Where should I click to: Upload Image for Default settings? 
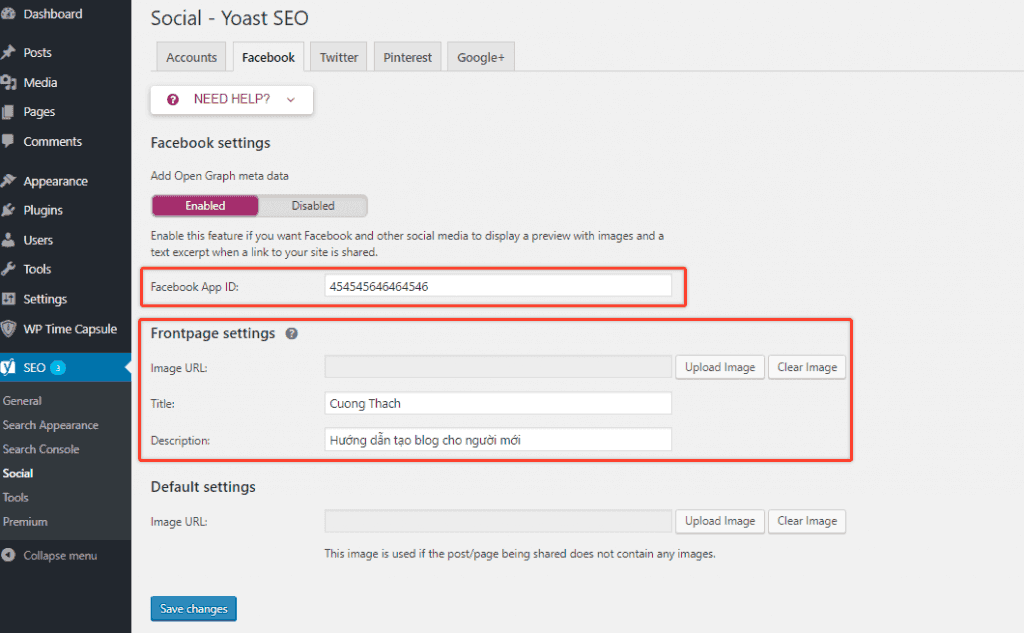tap(720, 521)
